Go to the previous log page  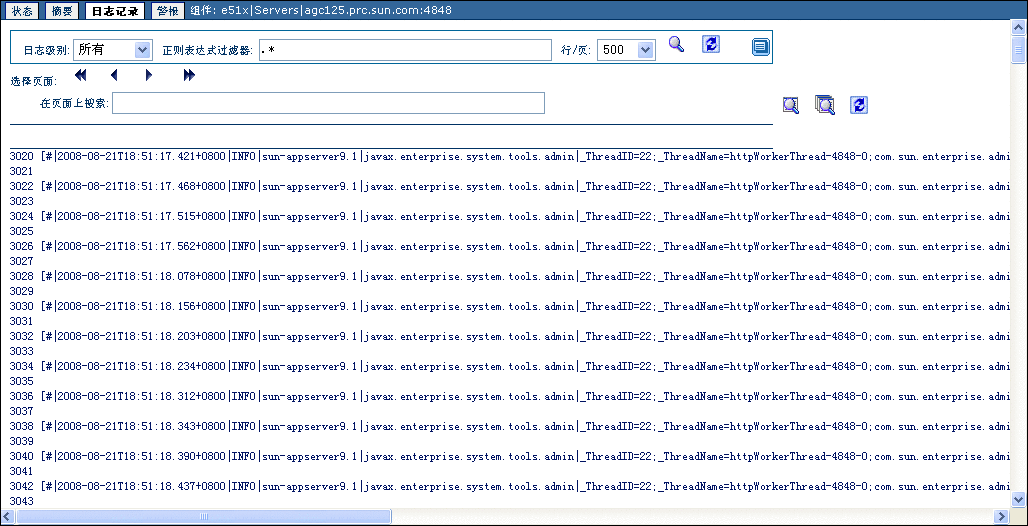[114, 75]
